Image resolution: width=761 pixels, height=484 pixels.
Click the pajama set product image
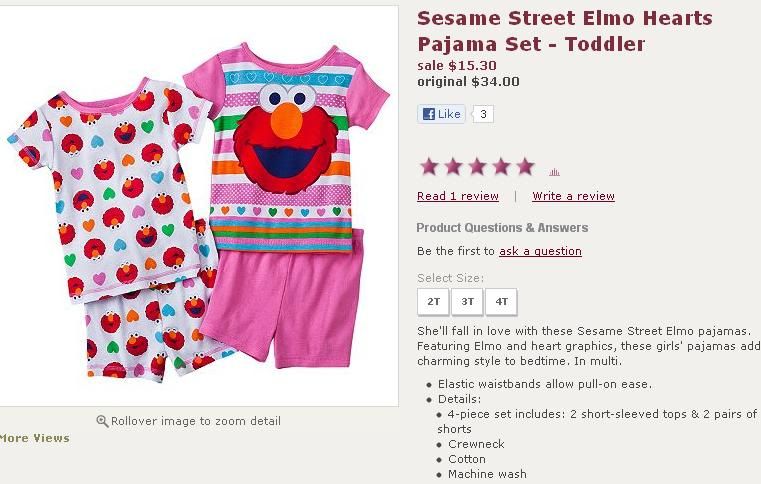199,206
